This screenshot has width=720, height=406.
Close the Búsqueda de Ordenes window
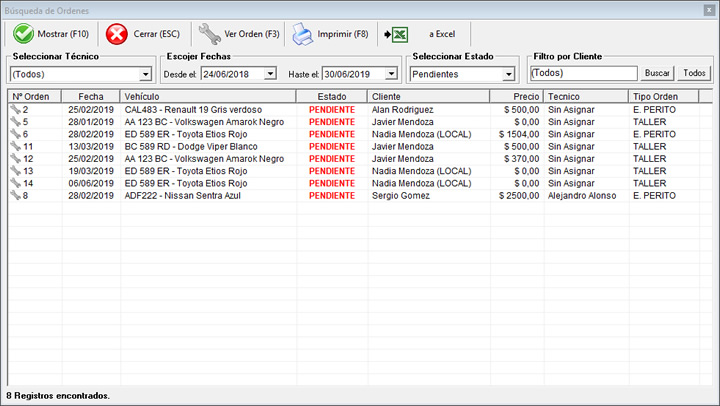[x=709, y=10]
